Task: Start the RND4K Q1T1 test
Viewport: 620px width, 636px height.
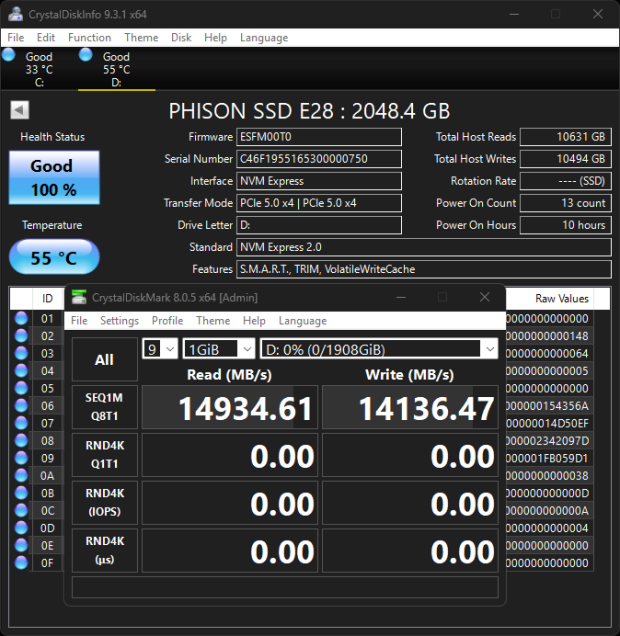Action: tap(105, 455)
